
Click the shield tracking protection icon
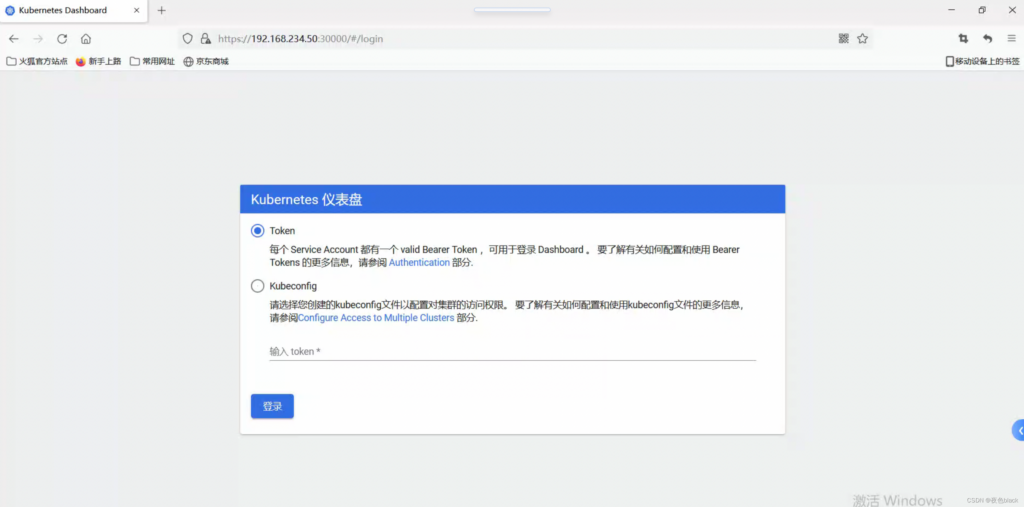point(188,39)
